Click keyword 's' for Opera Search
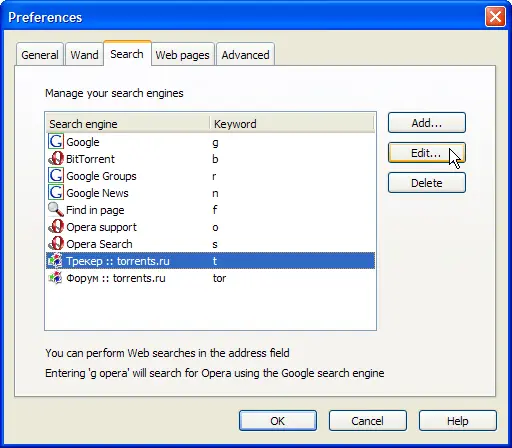Screen dimensions: 512x448 pyautogui.click(x=215, y=244)
